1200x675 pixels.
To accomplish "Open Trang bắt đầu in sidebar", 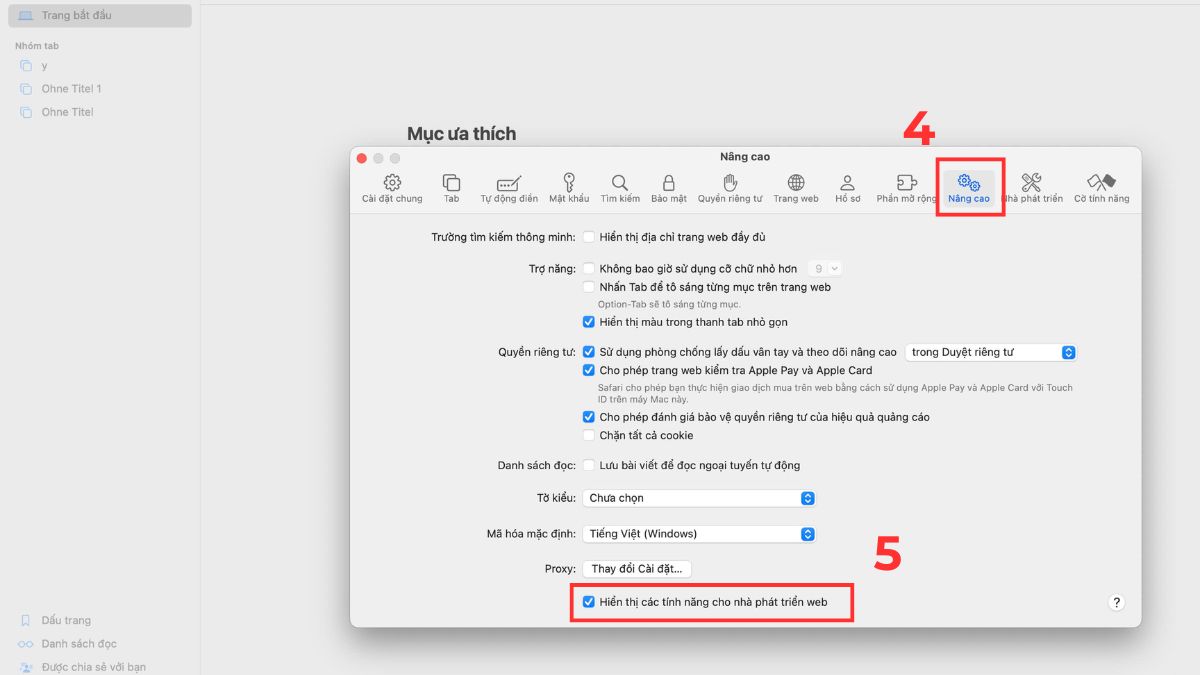I will [99, 15].
